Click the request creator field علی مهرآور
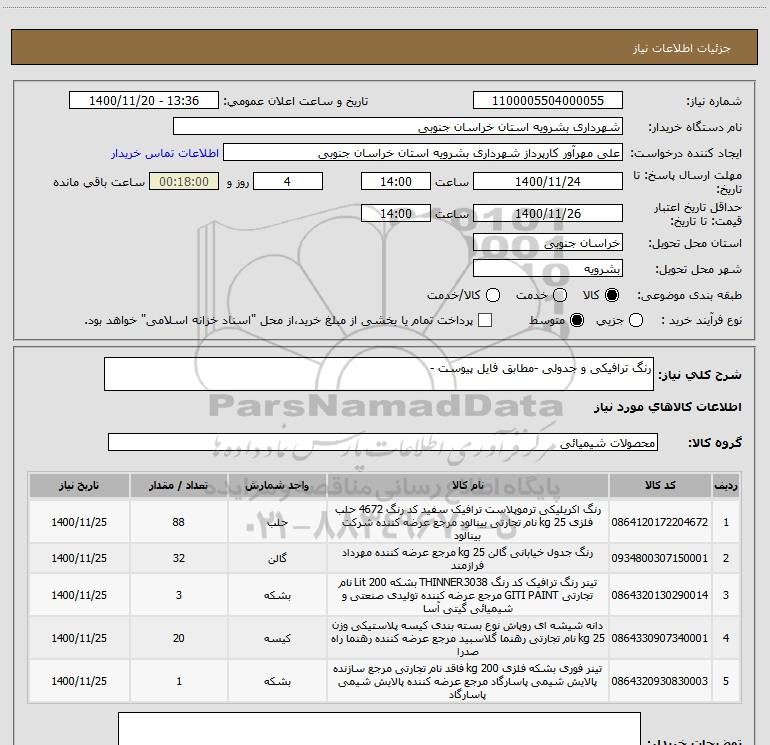 point(423,153)
